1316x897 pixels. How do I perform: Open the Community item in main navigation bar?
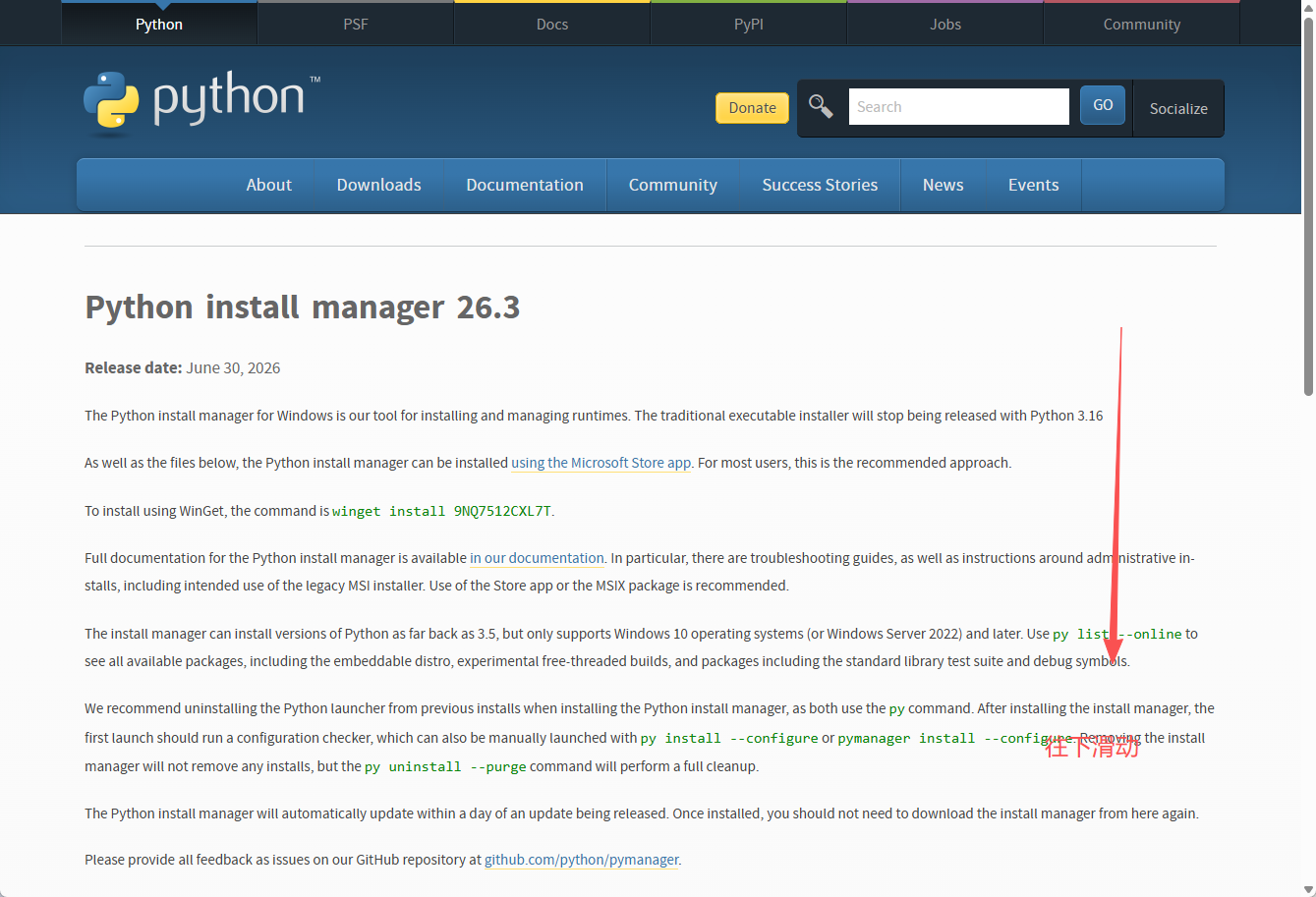pos(673,185)
